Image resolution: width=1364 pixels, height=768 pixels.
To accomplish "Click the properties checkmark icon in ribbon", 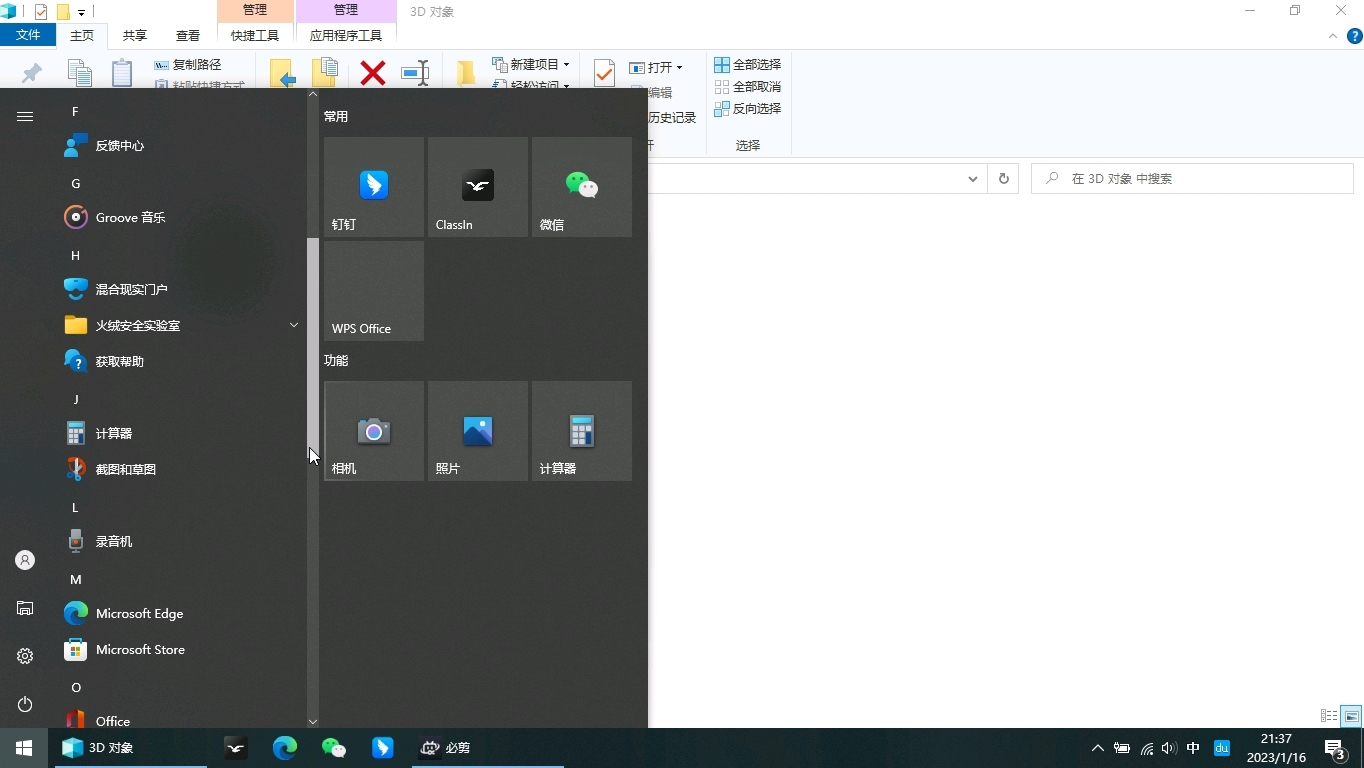I will coord(604,73).
